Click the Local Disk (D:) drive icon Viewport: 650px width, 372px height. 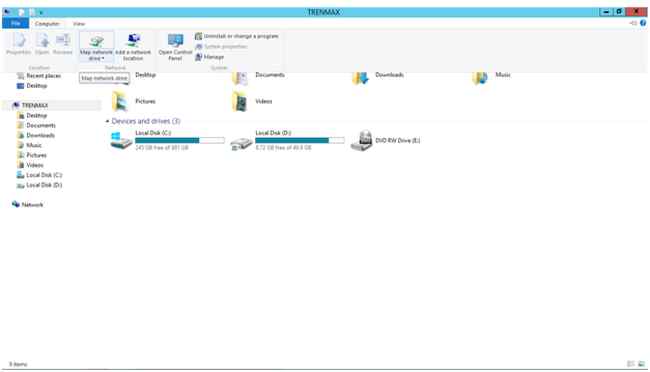tap(241, 143)
